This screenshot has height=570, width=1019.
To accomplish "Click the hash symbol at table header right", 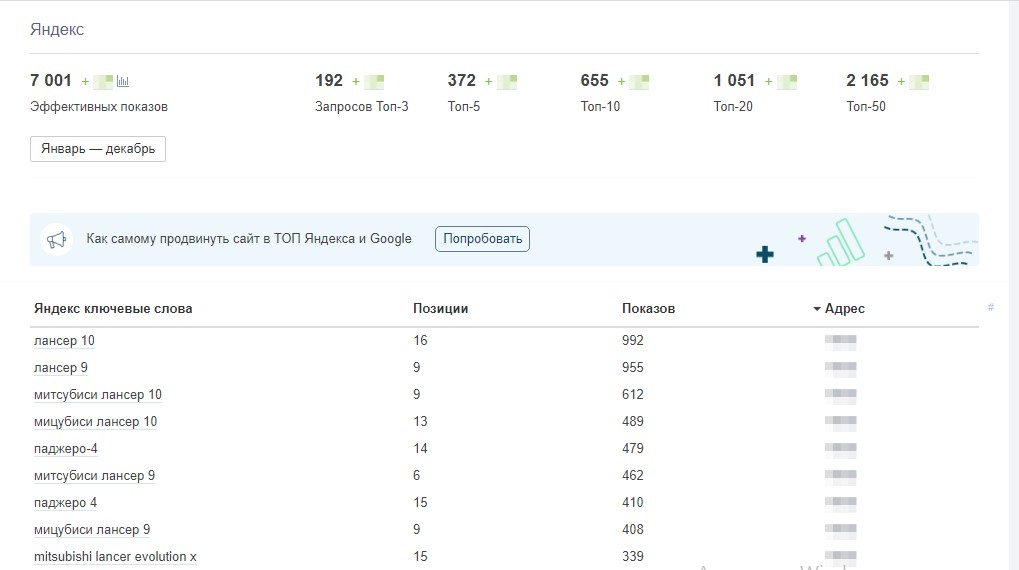I will tap(990, 308).
